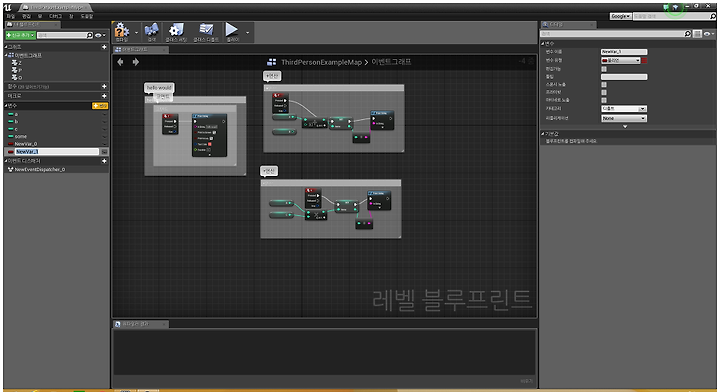Toggle visibility eye for NewVar_0
Screen dimensions: 720x392
pyautogui.click(x=104, y=144)
